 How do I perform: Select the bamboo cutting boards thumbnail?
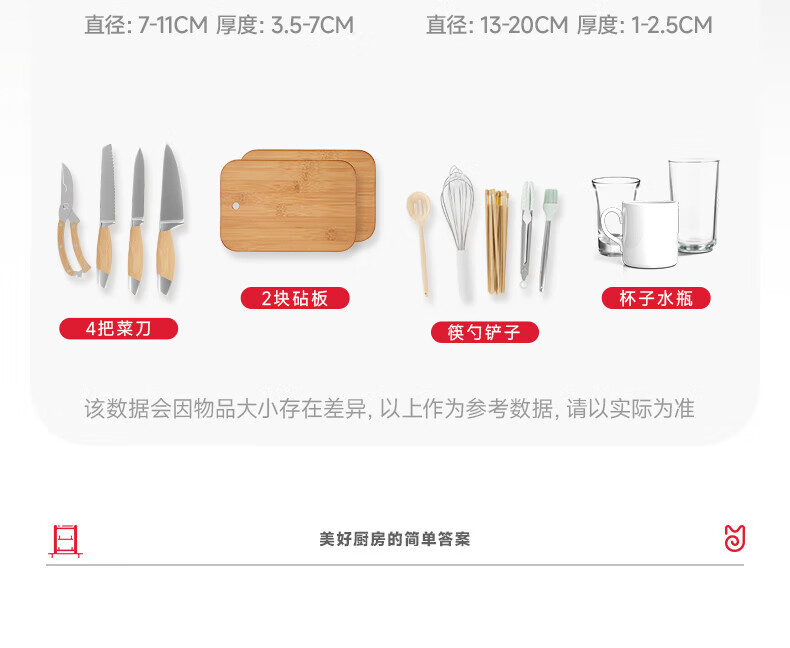tap(298, 200)
